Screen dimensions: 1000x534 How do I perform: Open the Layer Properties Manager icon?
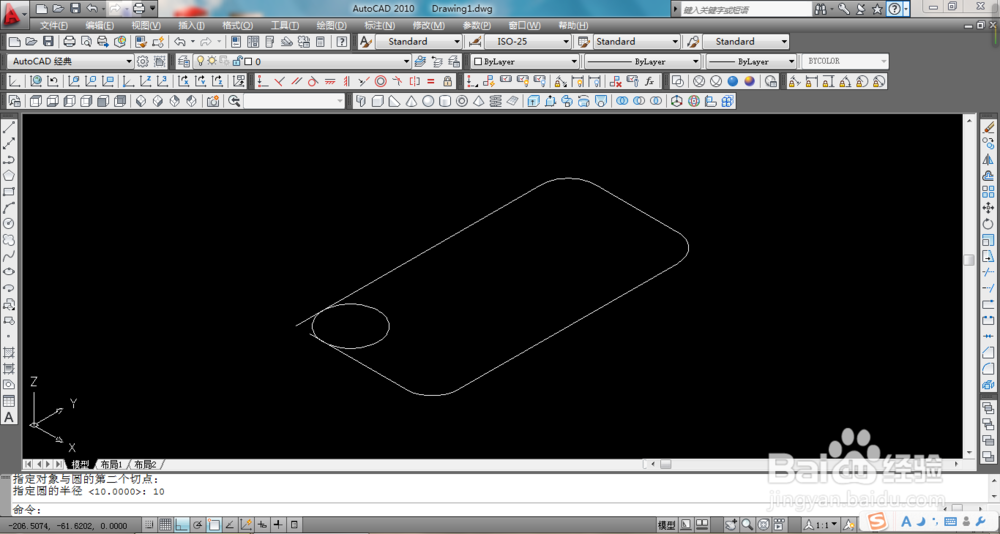(184, 61)
